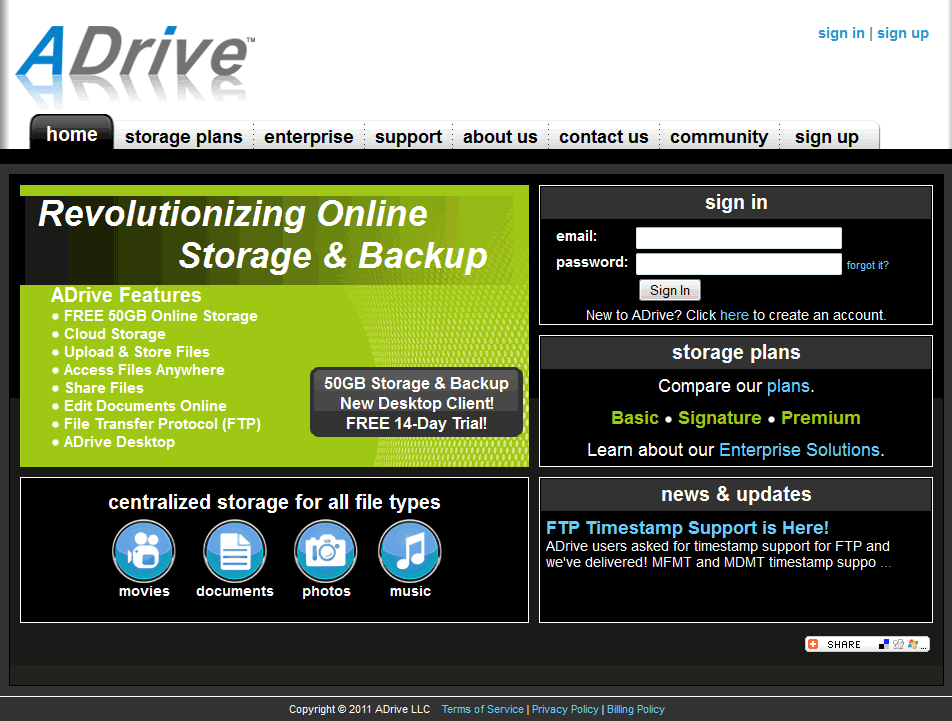Click 'File Transfer Protocol (FTP)' feature text
Image resolution: width=952 pixels, height=721 pixels.
[x=162, y=424]
